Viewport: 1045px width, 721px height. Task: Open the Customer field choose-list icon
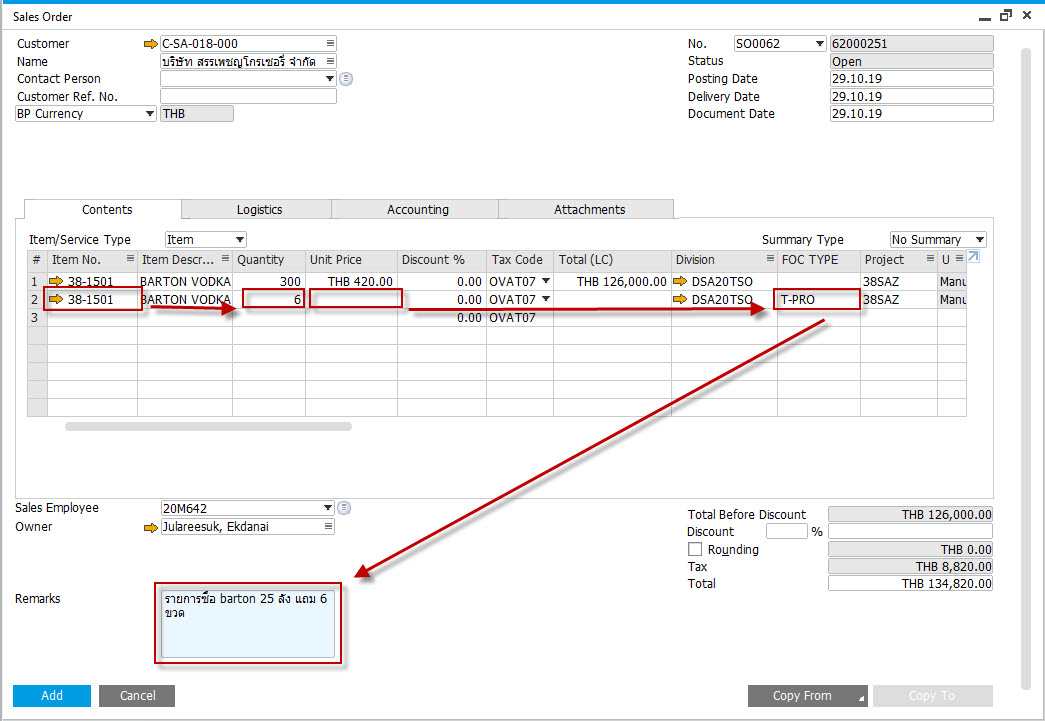tap(330, 43)
